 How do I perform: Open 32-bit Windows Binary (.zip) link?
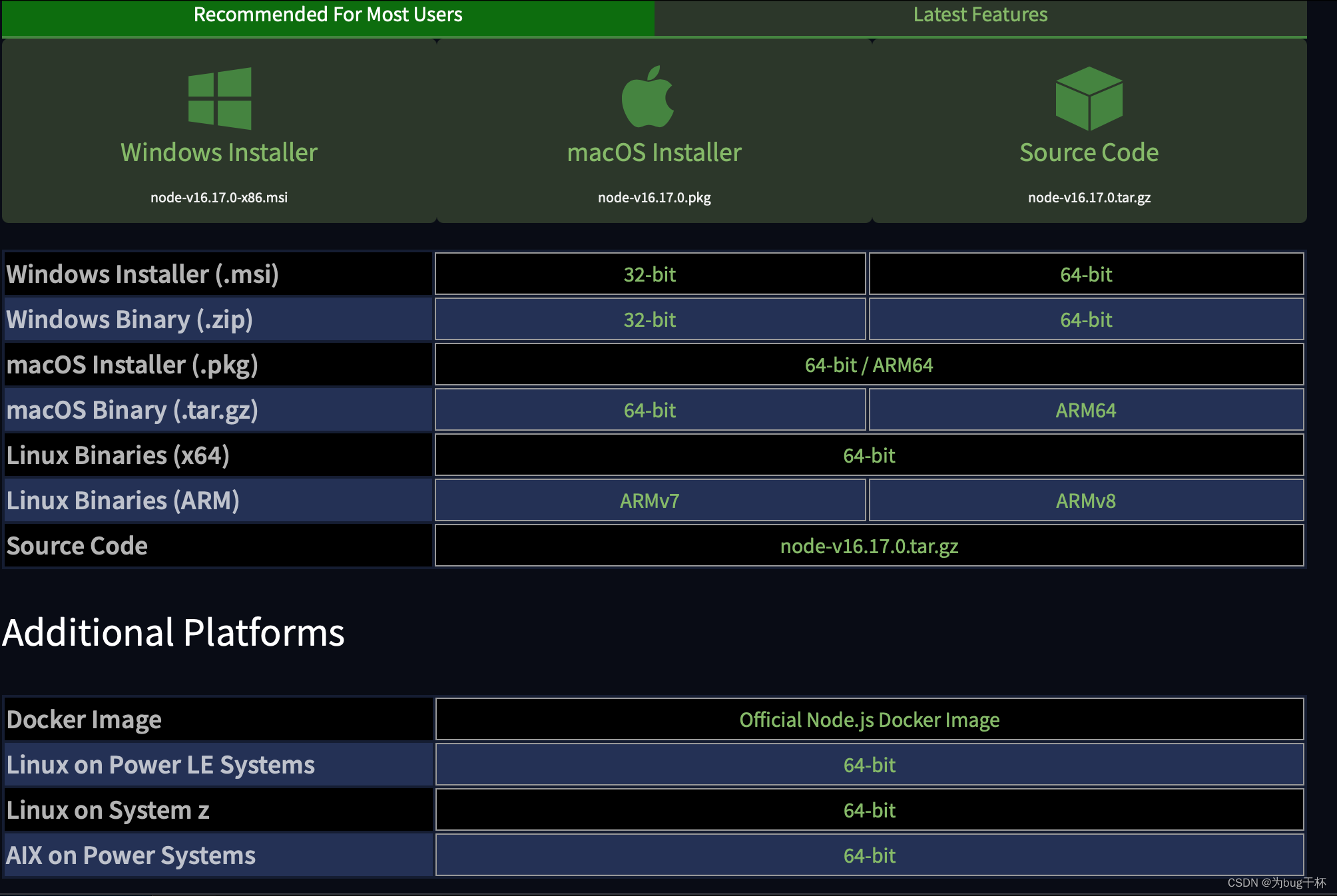650,320
